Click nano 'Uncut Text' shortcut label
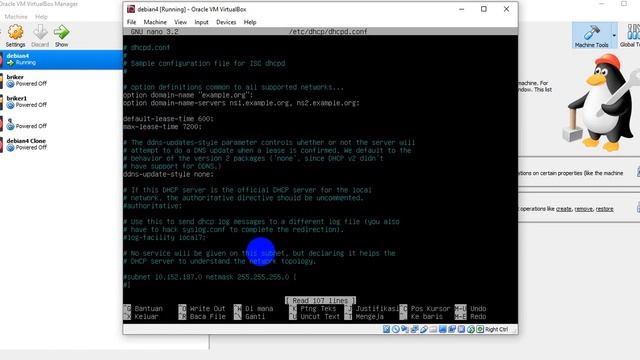Viewport: 640px width, 360px height. tap(320, 316)
